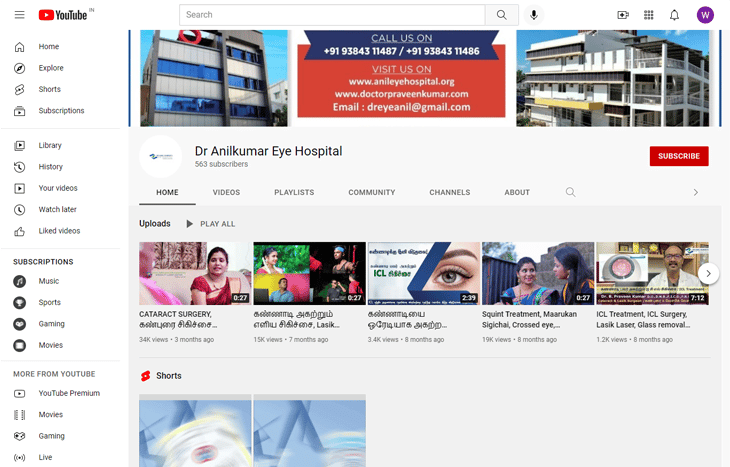Viewport: 730px width, 467px height.
Task: Open Subscriptions in sidebar
Action: click(61, 111)
